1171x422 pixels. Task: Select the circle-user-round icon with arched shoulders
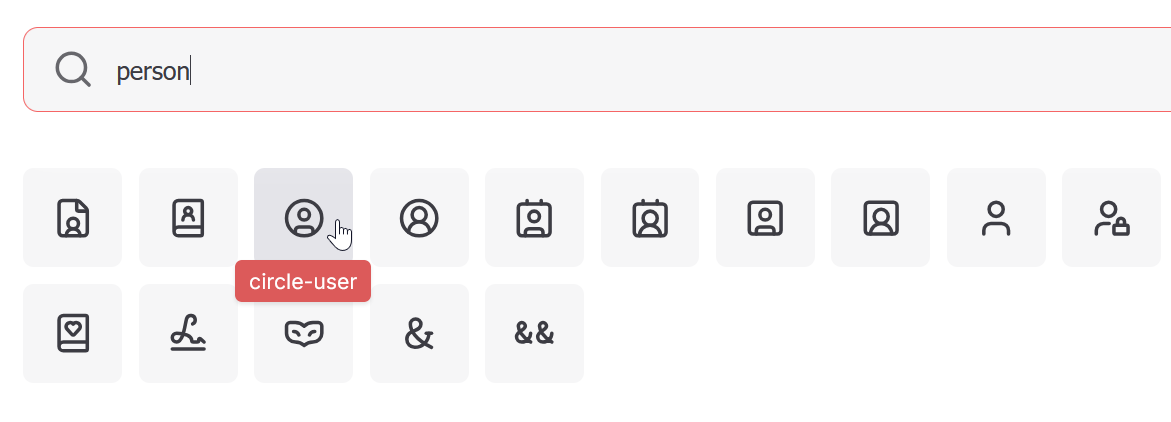419,217
